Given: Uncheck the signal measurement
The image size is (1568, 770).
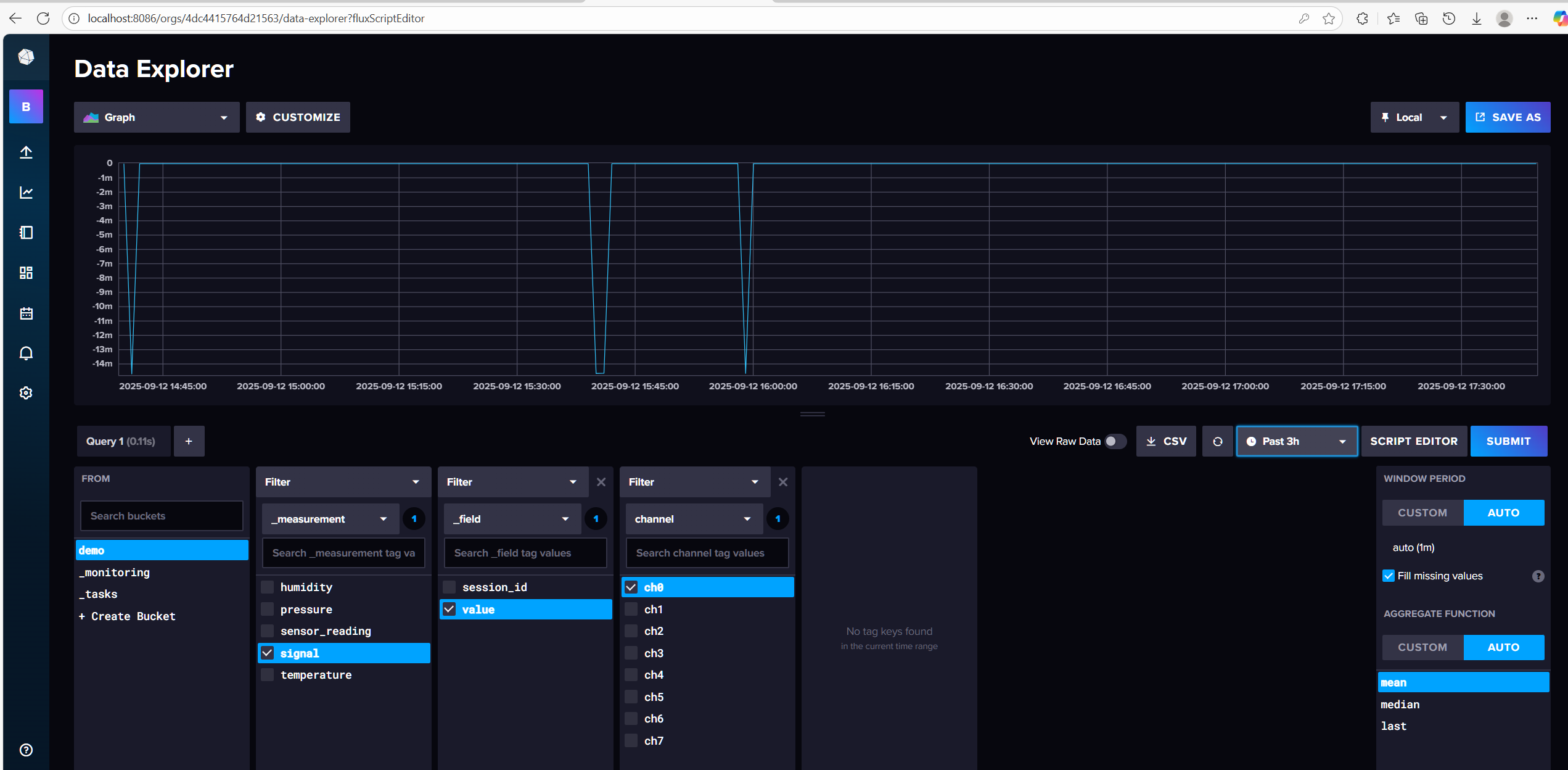Looking at the screenshot, I should tap(268, 653).
